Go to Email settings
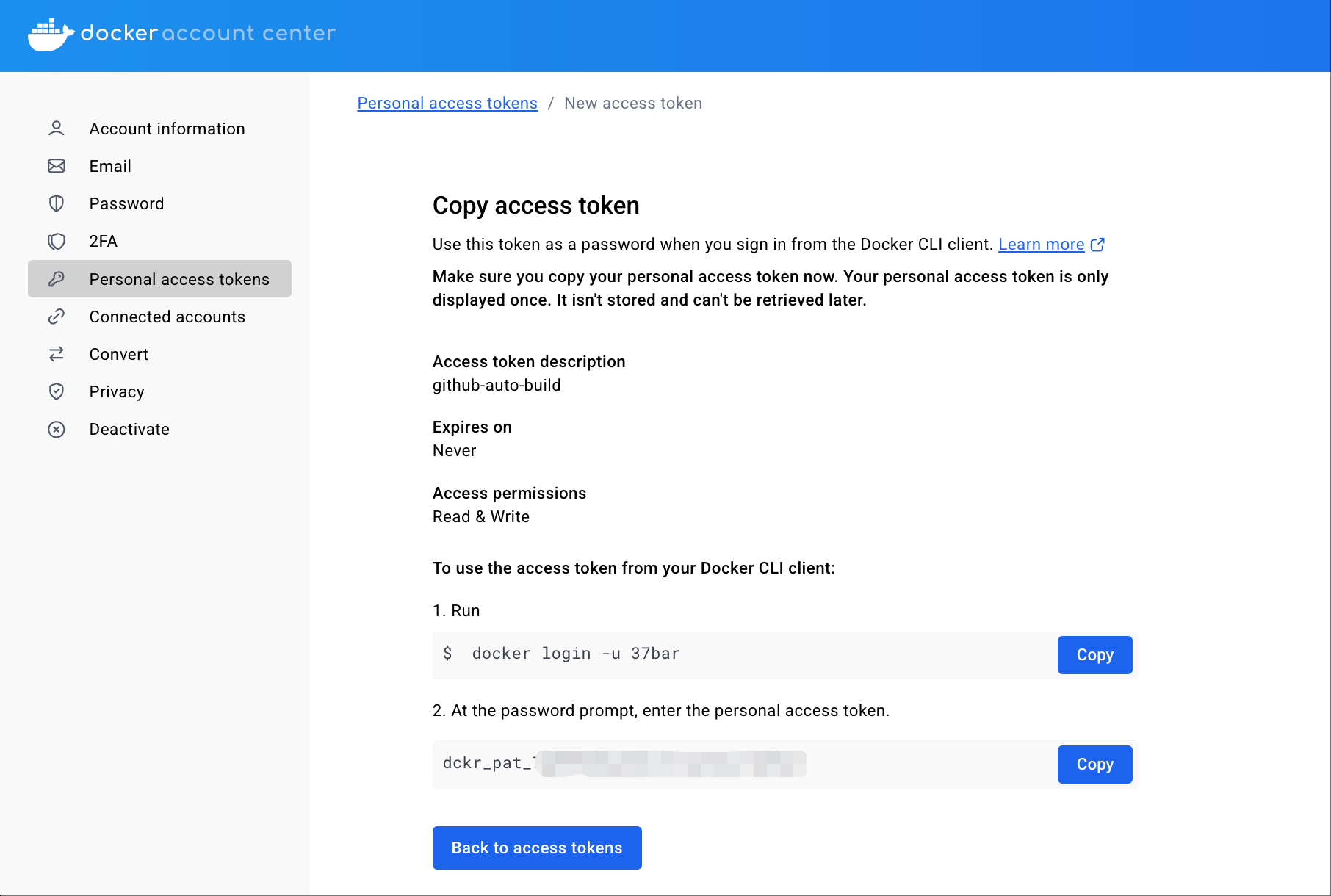Screen dimensions: 1331x896 159,166
